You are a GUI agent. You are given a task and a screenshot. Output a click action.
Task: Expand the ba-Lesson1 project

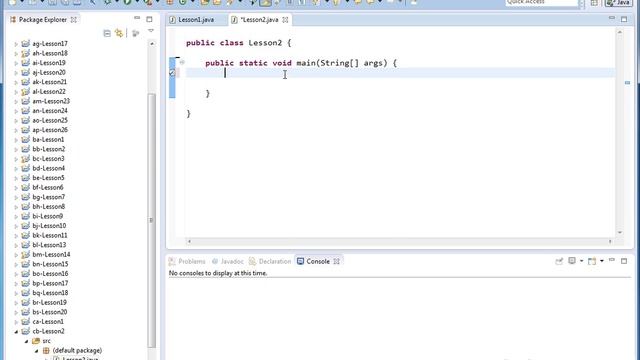16,140
